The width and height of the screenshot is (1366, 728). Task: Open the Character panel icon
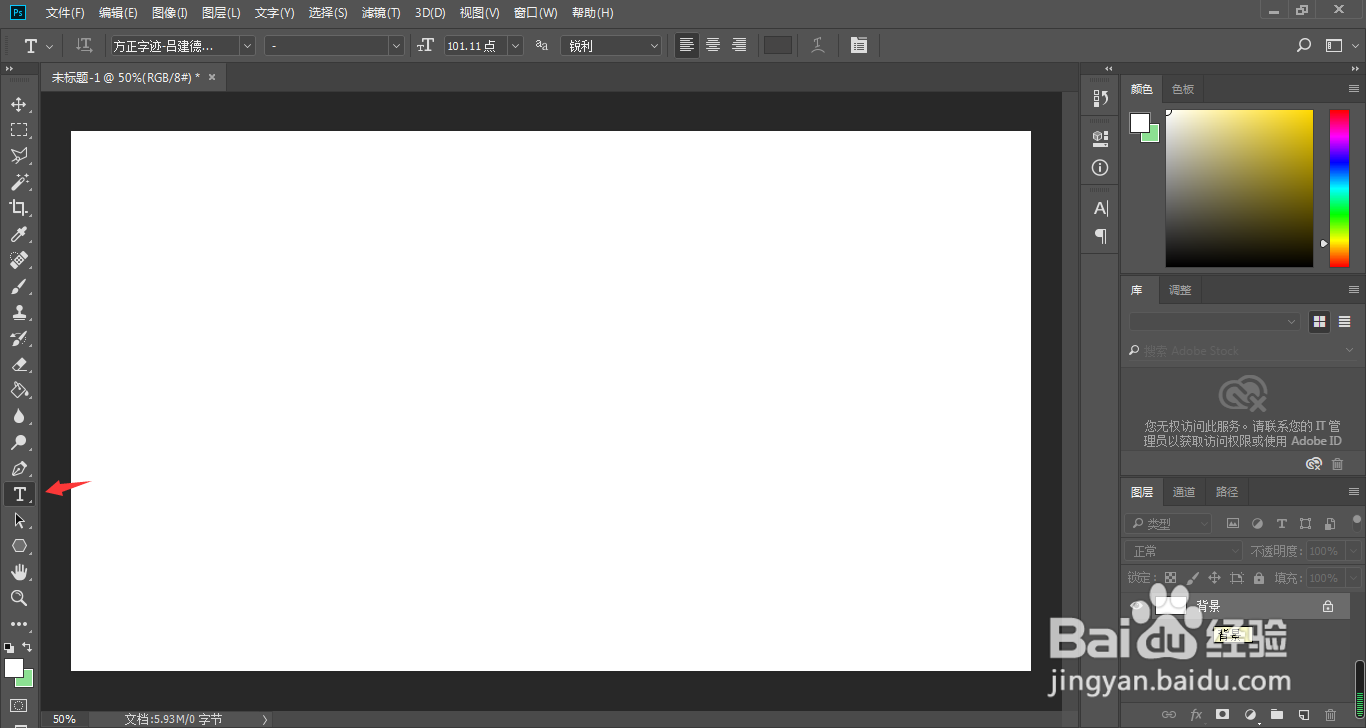pyautogui.click(x=1101, y=208)
